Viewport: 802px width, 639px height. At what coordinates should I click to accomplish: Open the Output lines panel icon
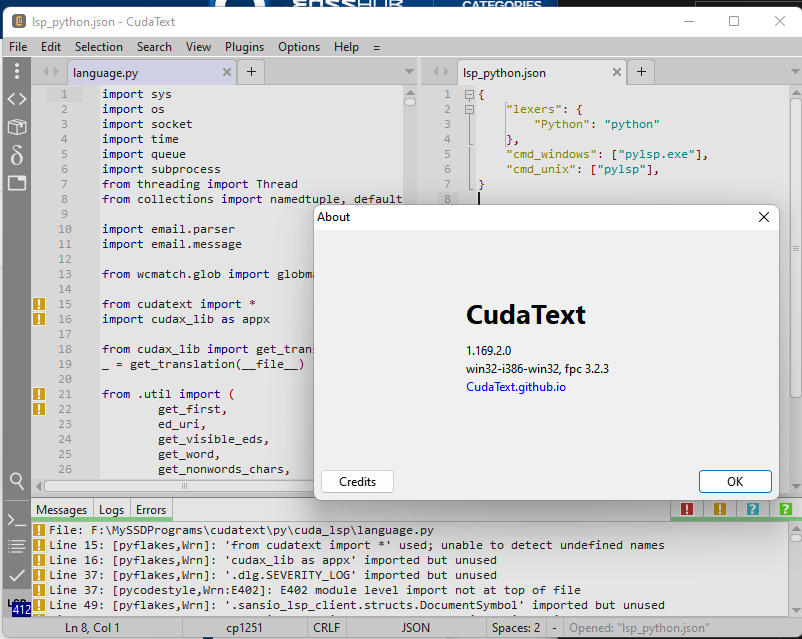(17, 546)
